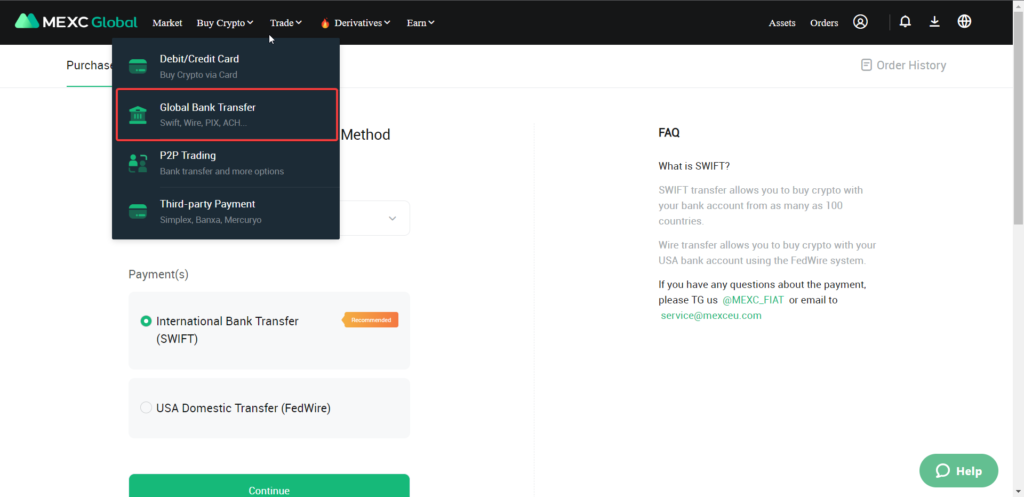Open the Help chat button
1024x497 pixels.
point(959,471)
